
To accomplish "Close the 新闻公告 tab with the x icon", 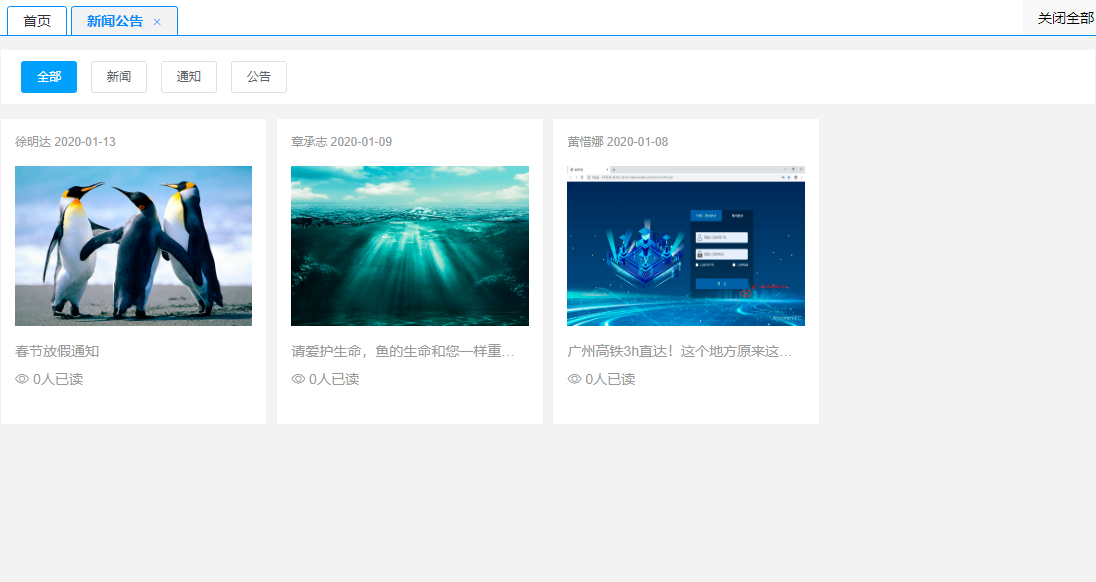I will point(157,22).
